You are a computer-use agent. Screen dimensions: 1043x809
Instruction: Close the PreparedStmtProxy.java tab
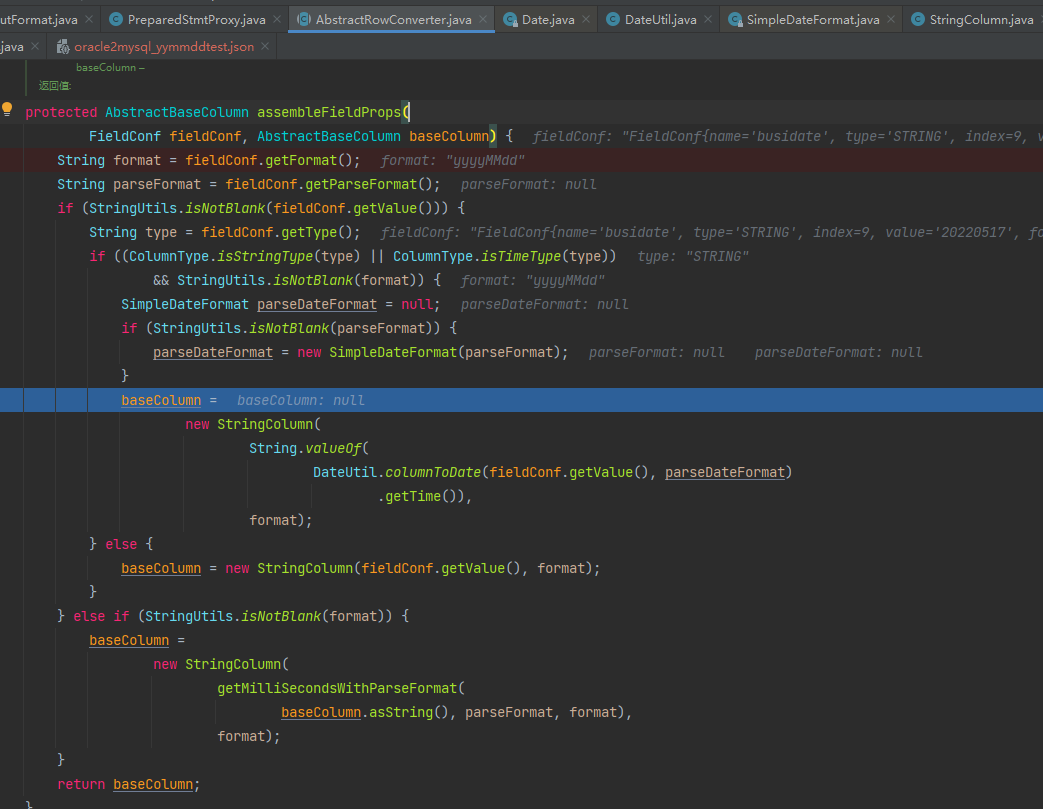[x=277, y=20]
